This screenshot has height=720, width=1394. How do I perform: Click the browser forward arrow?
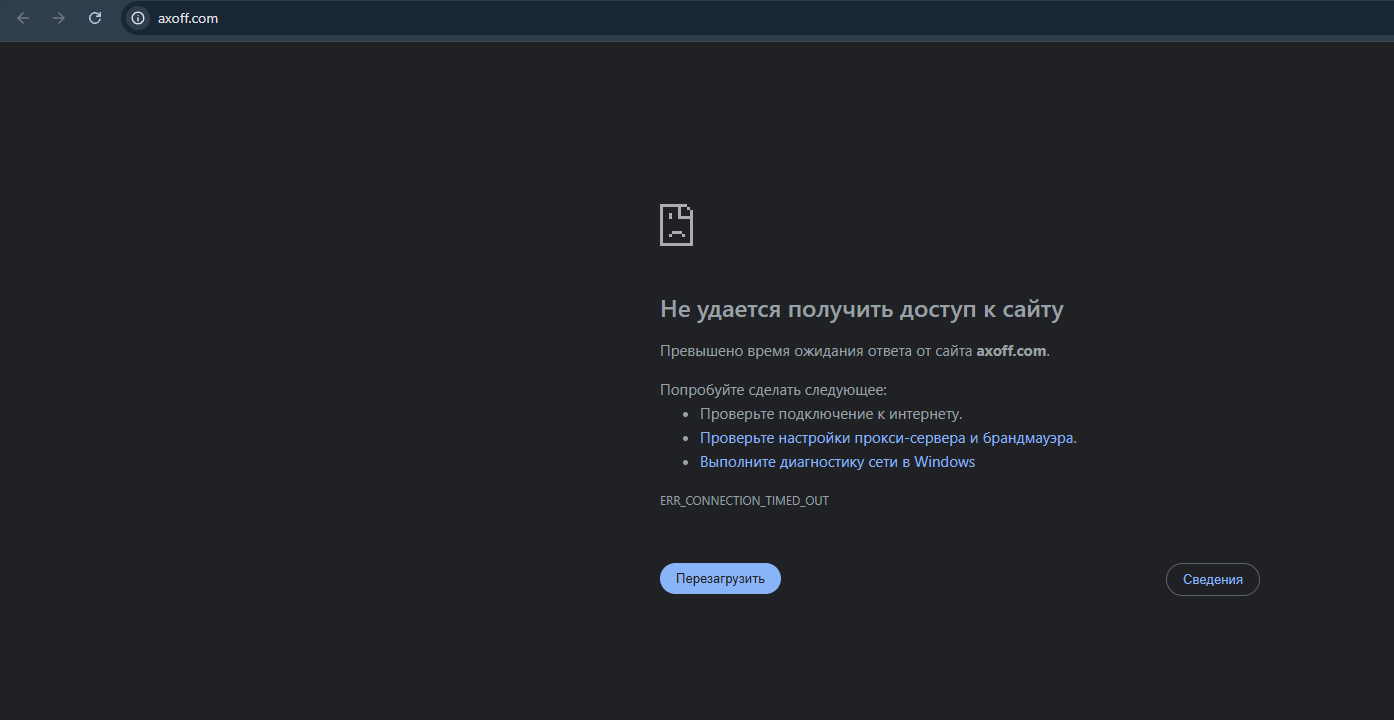[x=59, y=18]
